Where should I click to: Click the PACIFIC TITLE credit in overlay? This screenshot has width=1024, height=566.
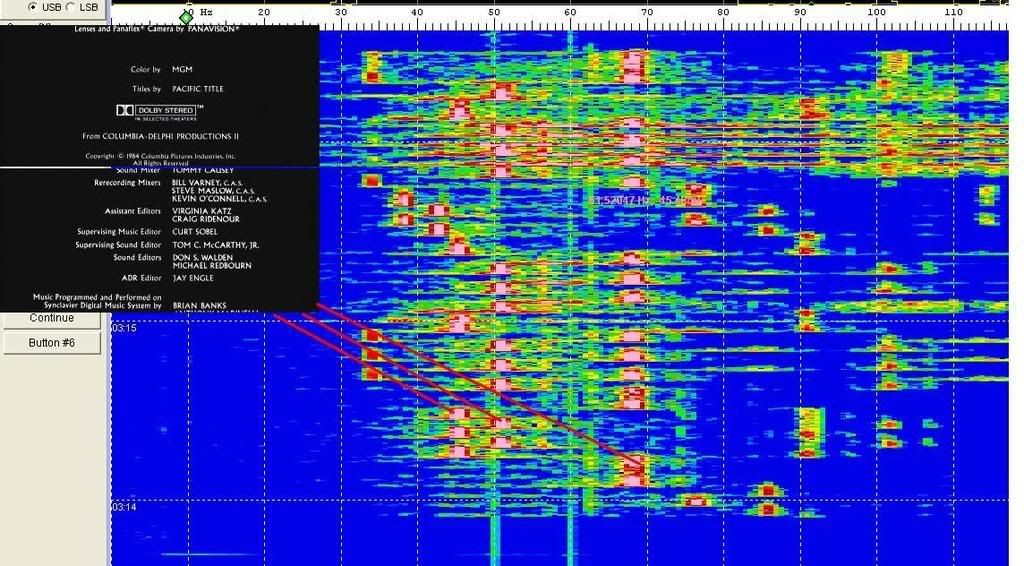198,89
